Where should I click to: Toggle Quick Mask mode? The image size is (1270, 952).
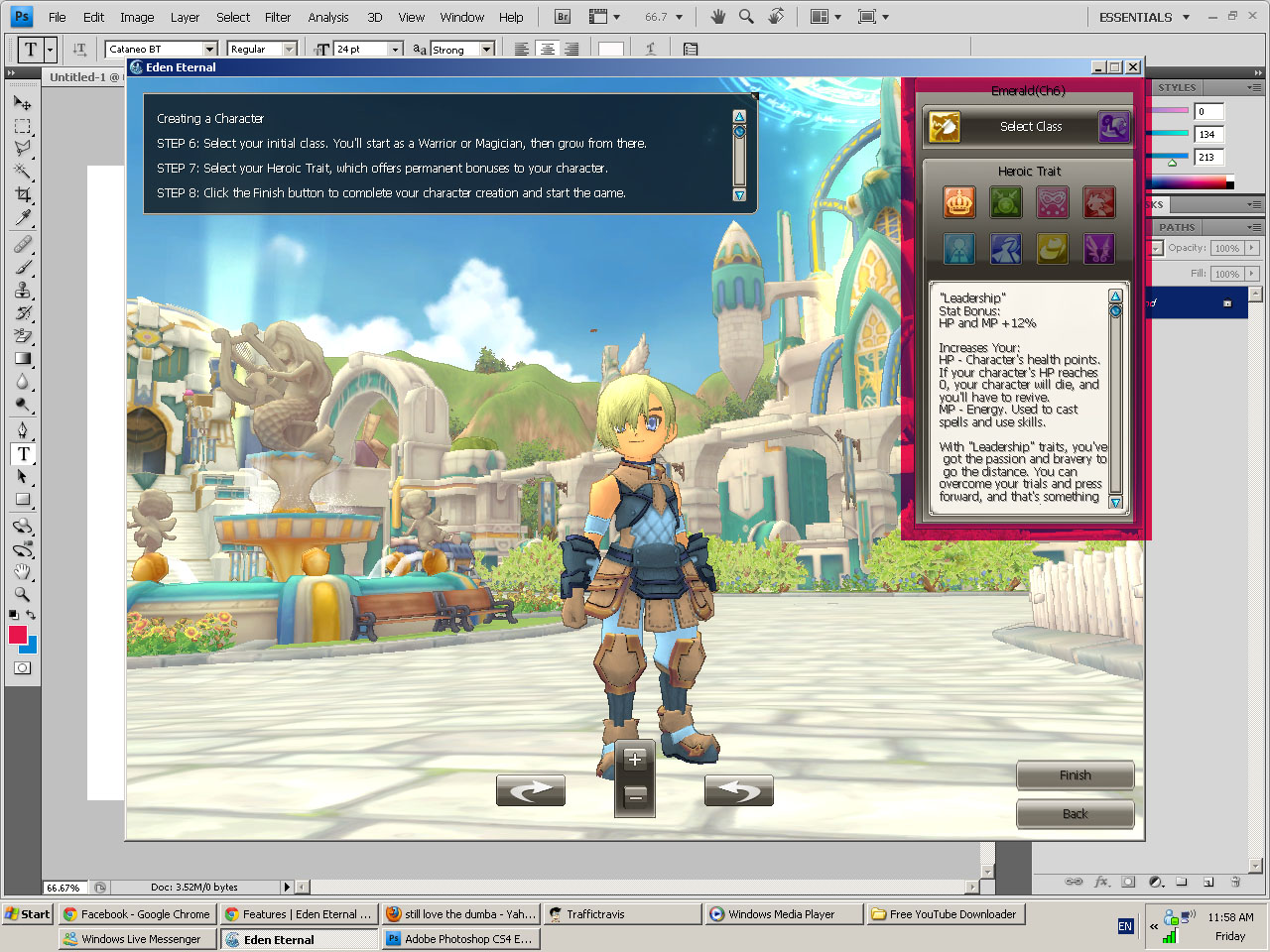[22, 668]
